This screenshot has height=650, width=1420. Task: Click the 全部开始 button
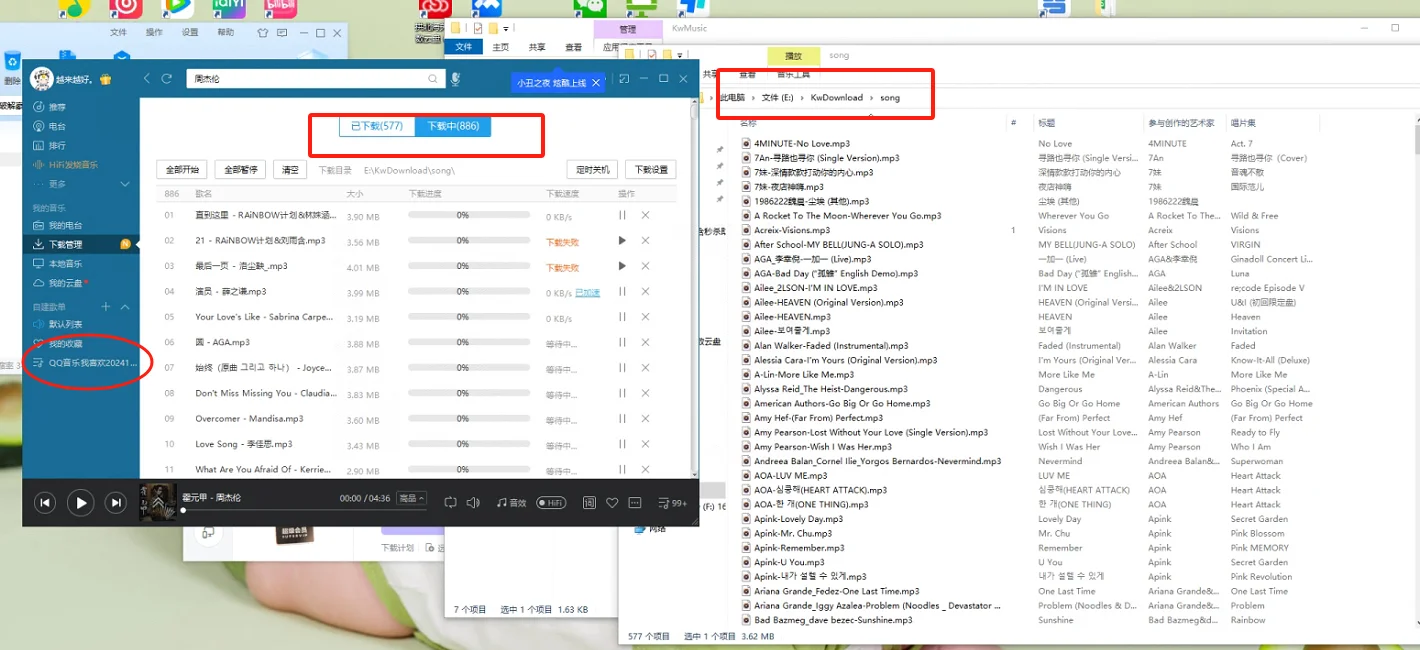(x=182, y=170)
